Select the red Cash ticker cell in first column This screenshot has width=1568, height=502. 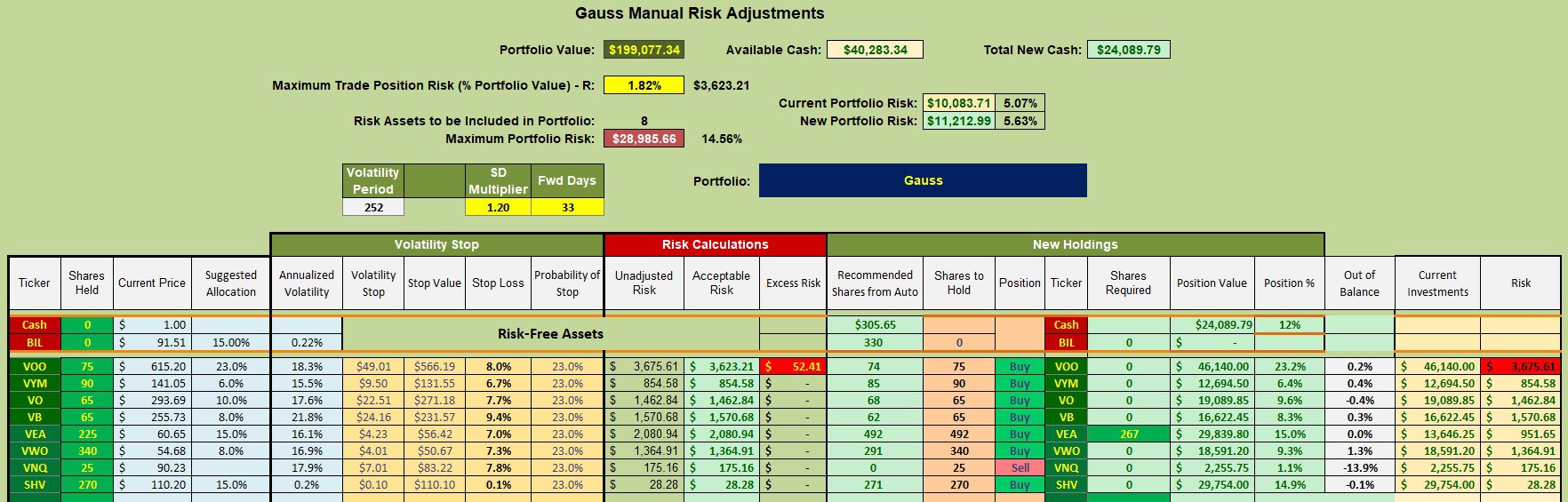[x=35, y=325]
